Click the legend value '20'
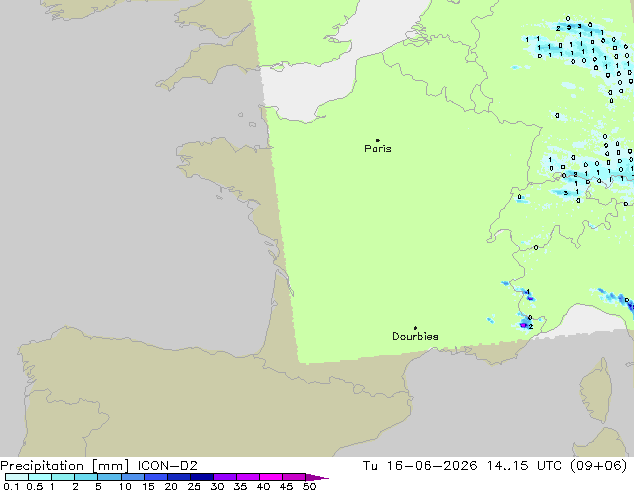The image size is (634, 490). [x=171, y=486]
